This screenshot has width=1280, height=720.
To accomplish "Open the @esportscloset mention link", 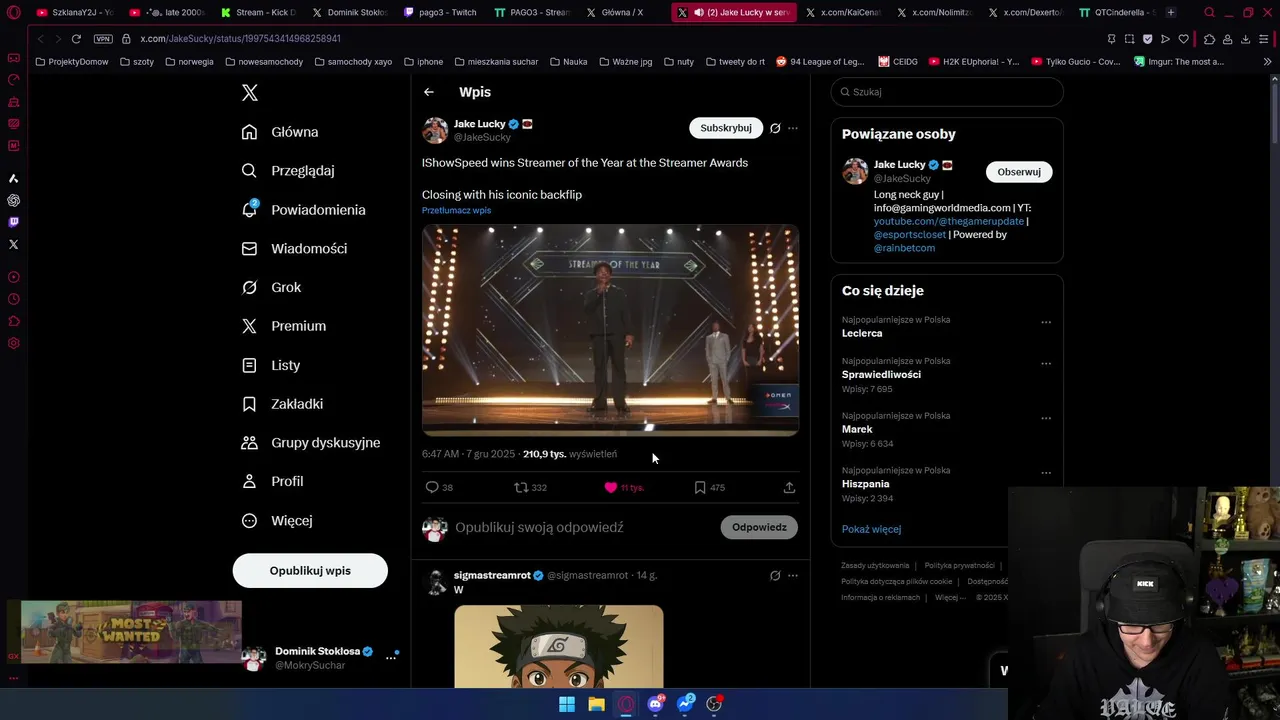I will [x=910, y=235].
